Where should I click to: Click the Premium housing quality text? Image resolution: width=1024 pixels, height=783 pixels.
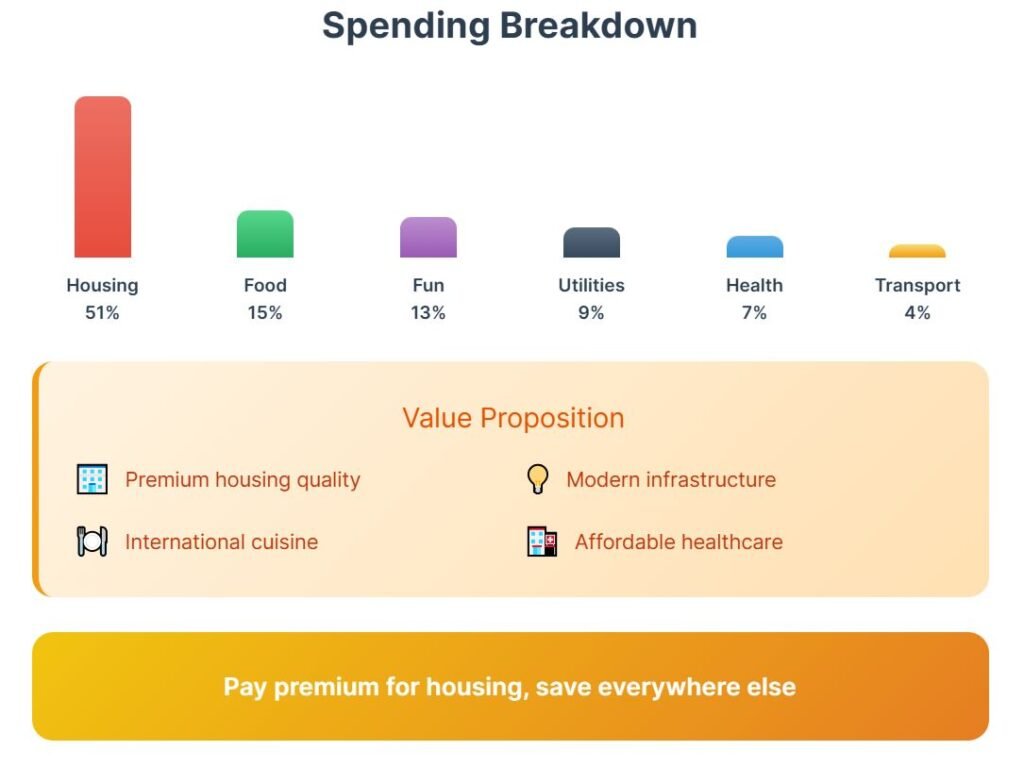(242, 480)
